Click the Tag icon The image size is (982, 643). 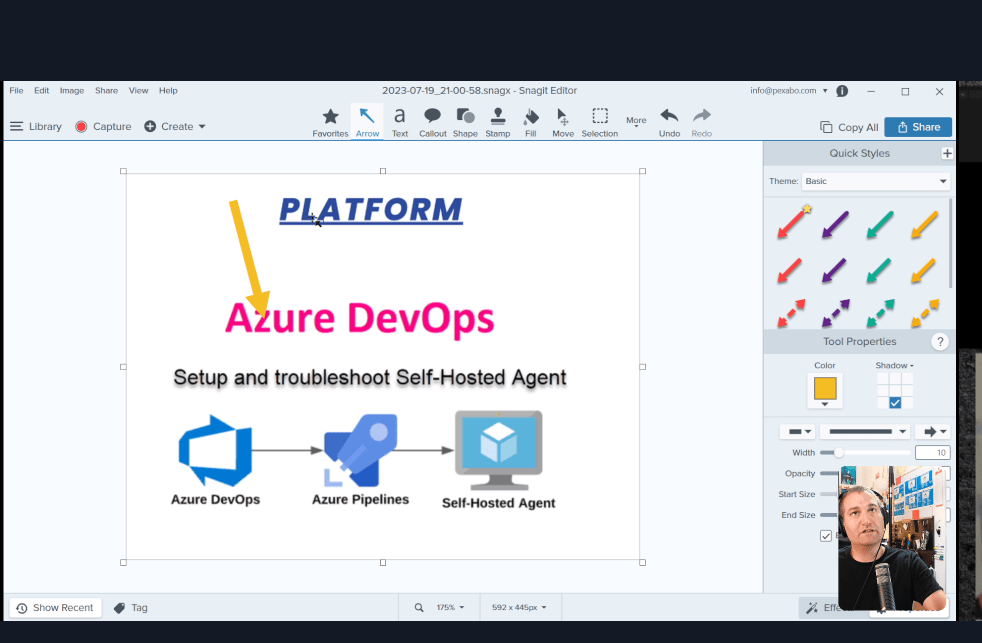[119, 608]
